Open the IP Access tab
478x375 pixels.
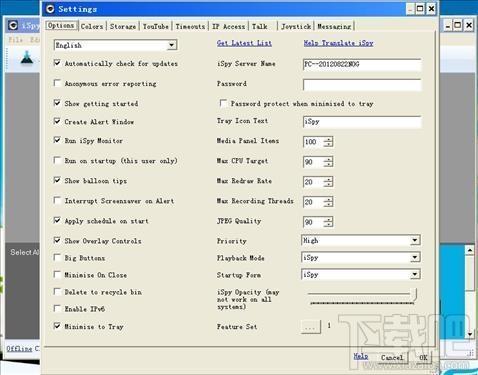pyautogui.click(x=229, y=26)
